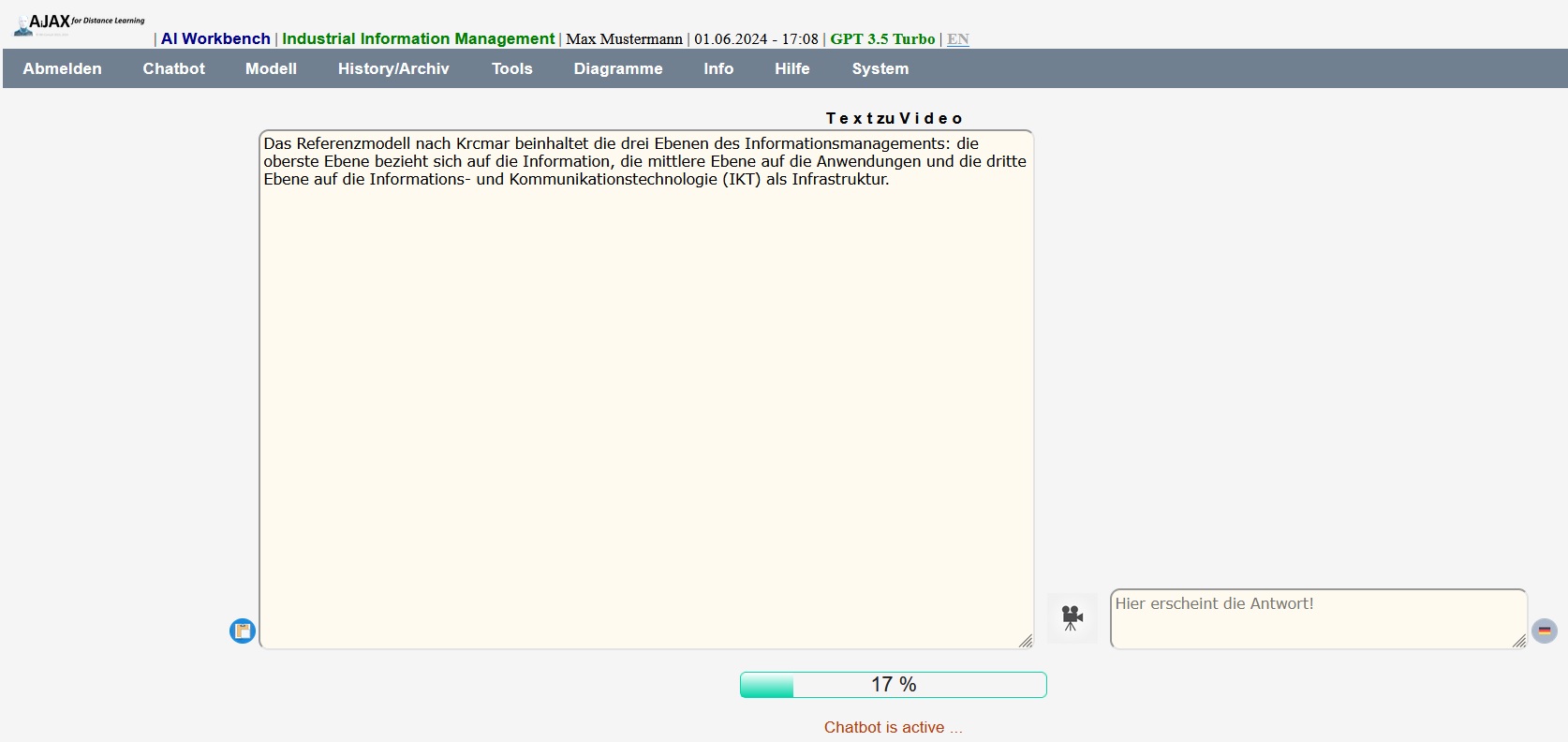
Task: Open the Tools menu
Action: pyautogui.click(x=511, y=68)
